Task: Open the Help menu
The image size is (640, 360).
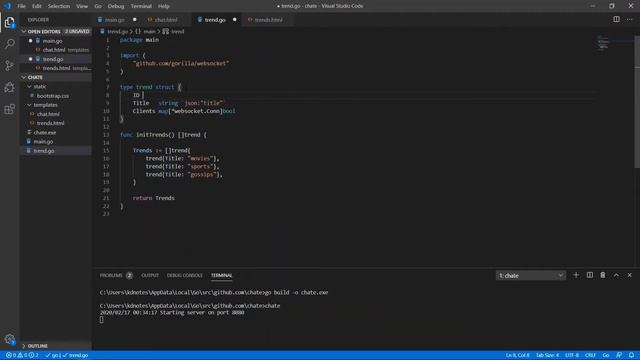Action: click(x=164, y=6)
